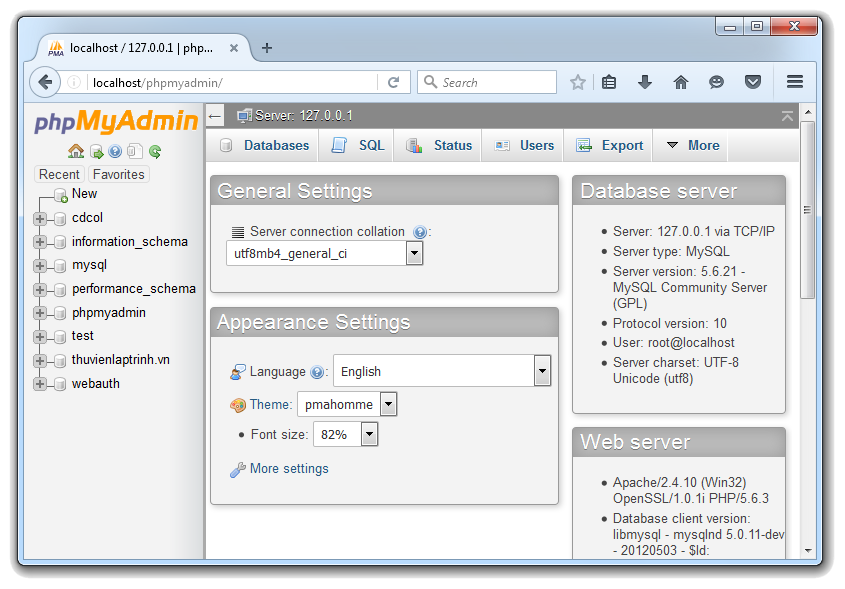
Task: Collapse the navigation panel with the left arrow
Action: [215, 116]
